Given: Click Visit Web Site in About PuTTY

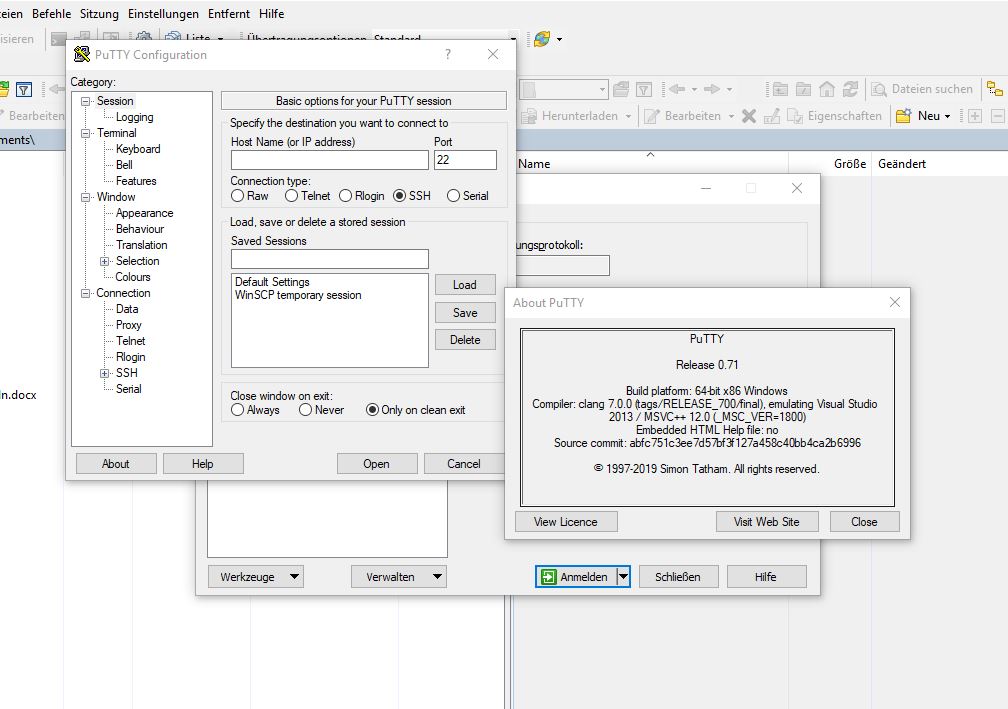Looking at the screenshot, I should (x=767, y=521).
